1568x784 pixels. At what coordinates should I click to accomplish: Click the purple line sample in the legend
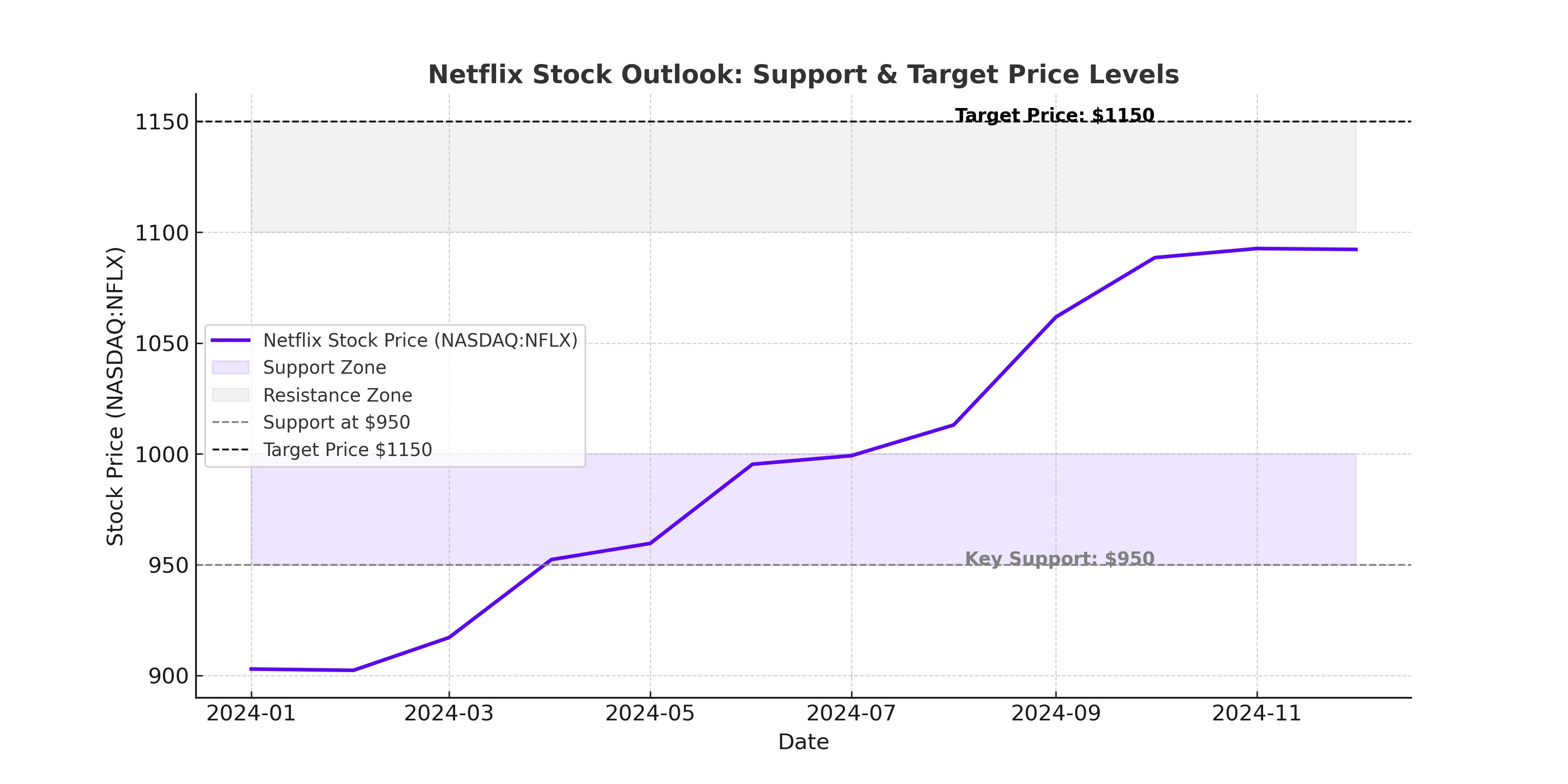click(x=231, y=340)
